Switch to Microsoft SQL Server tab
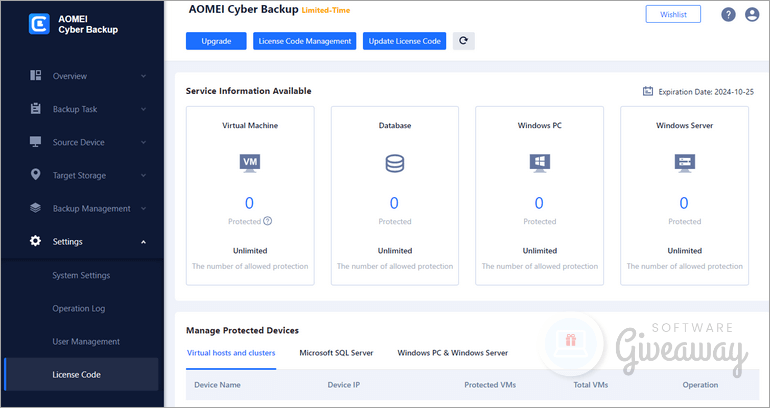 click(336, 353)
